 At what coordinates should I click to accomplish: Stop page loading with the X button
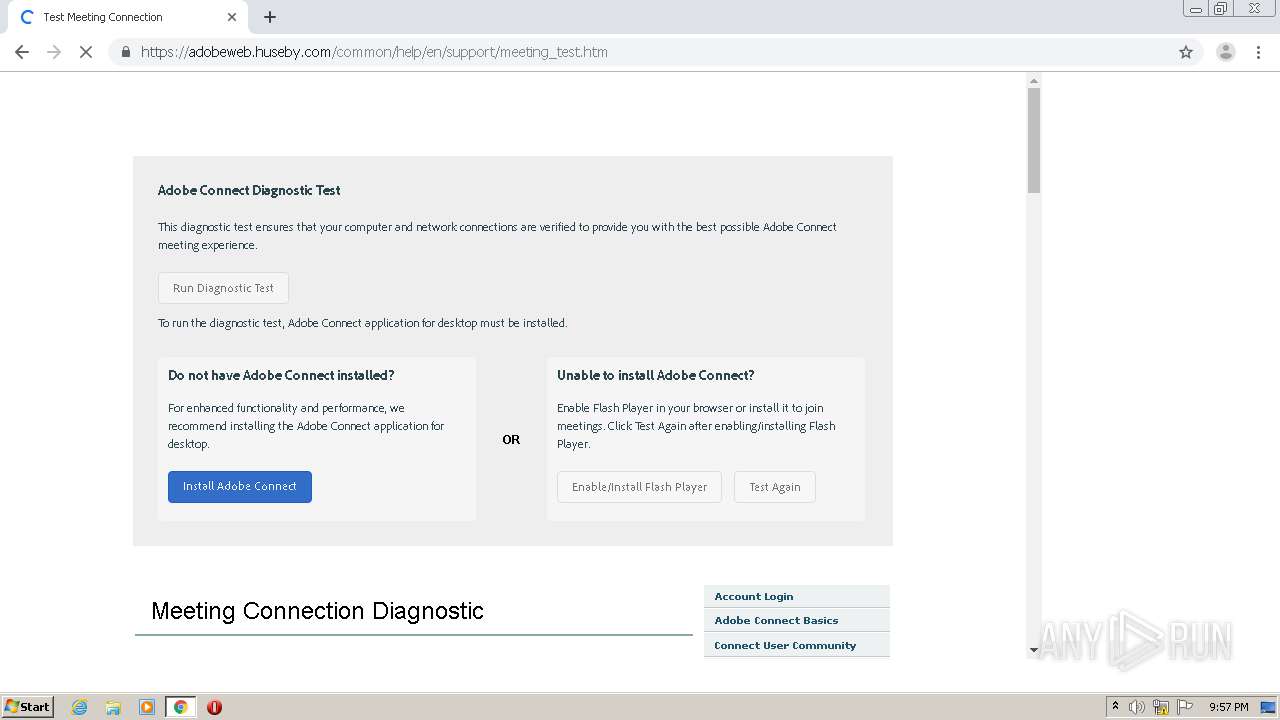86,52
